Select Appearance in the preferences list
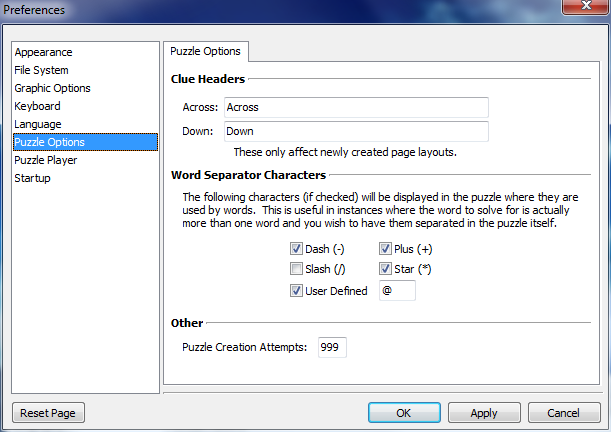This screenshot has height=432, width=611. pyautogui.click(x=43, y=52)
